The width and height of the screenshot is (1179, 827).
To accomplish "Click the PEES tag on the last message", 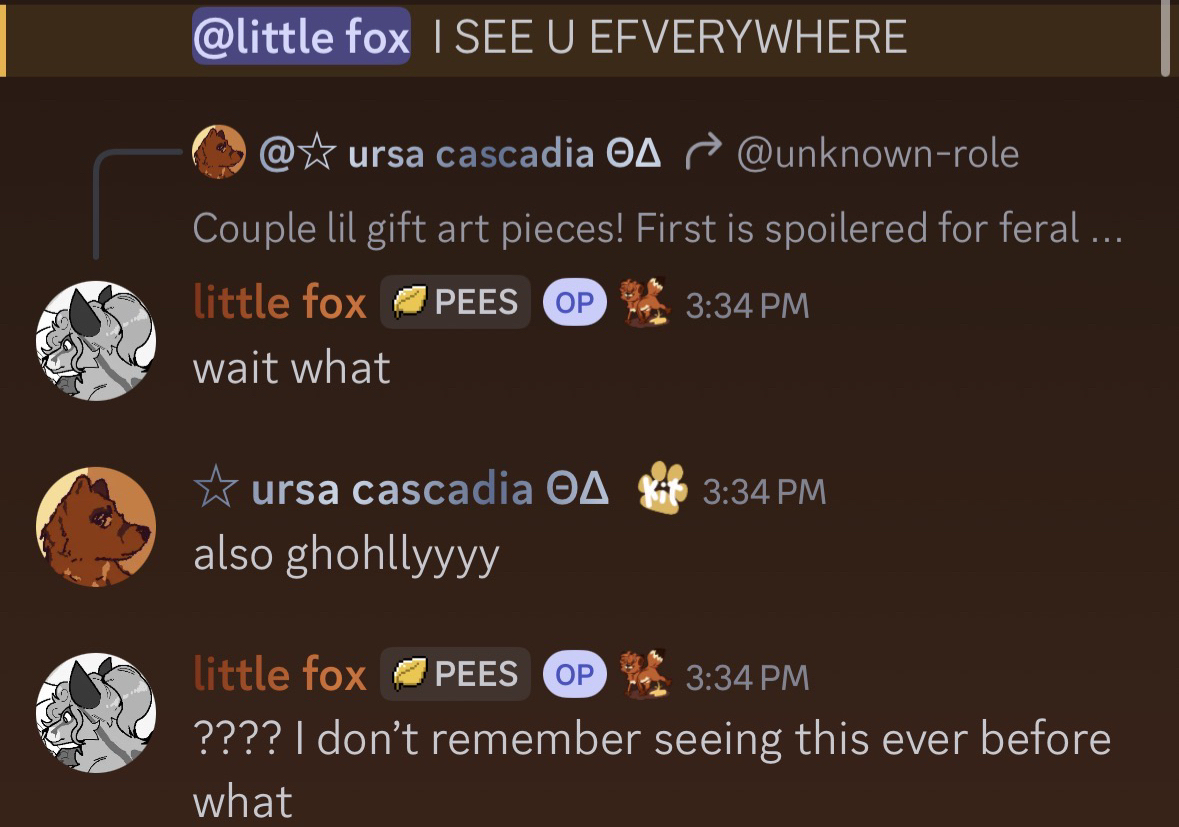I will click(455, 674).
